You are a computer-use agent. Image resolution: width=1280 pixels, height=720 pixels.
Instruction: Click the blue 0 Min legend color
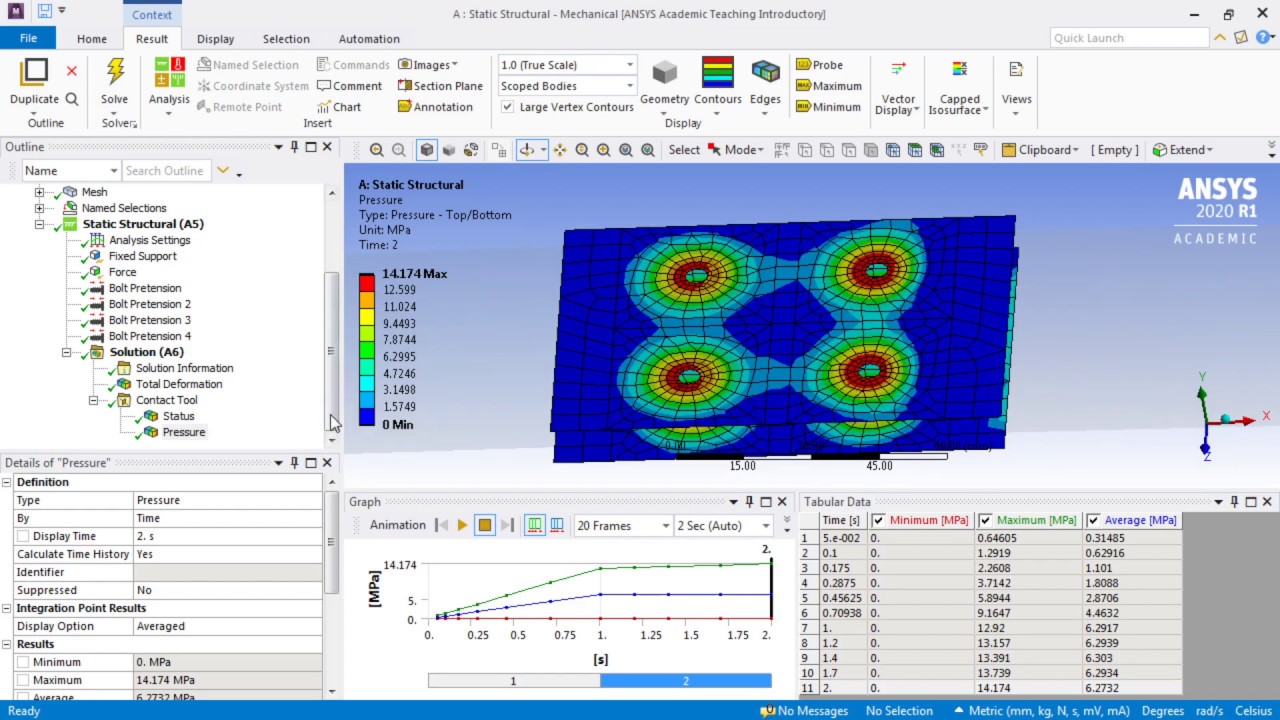click(x=367, y=416)
